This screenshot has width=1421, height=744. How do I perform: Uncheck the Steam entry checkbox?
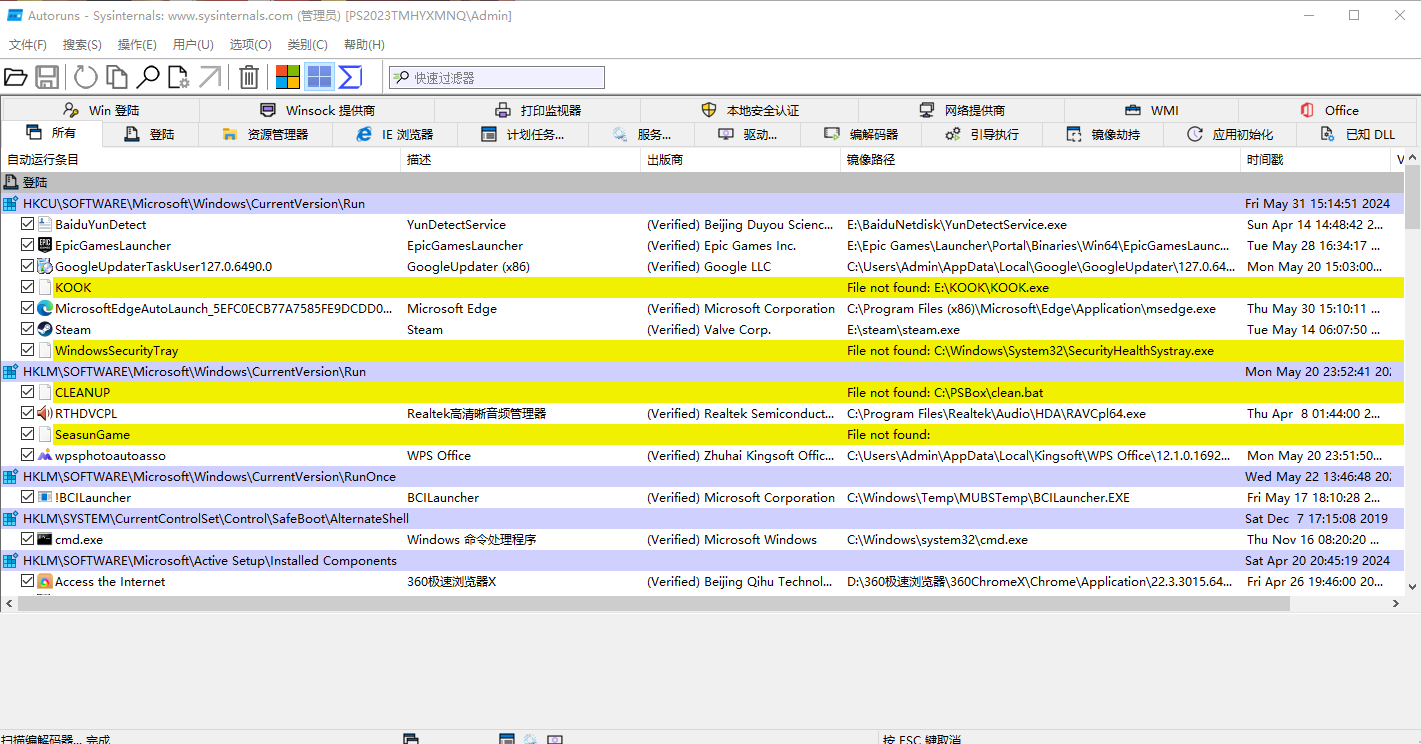click(28, 329)
